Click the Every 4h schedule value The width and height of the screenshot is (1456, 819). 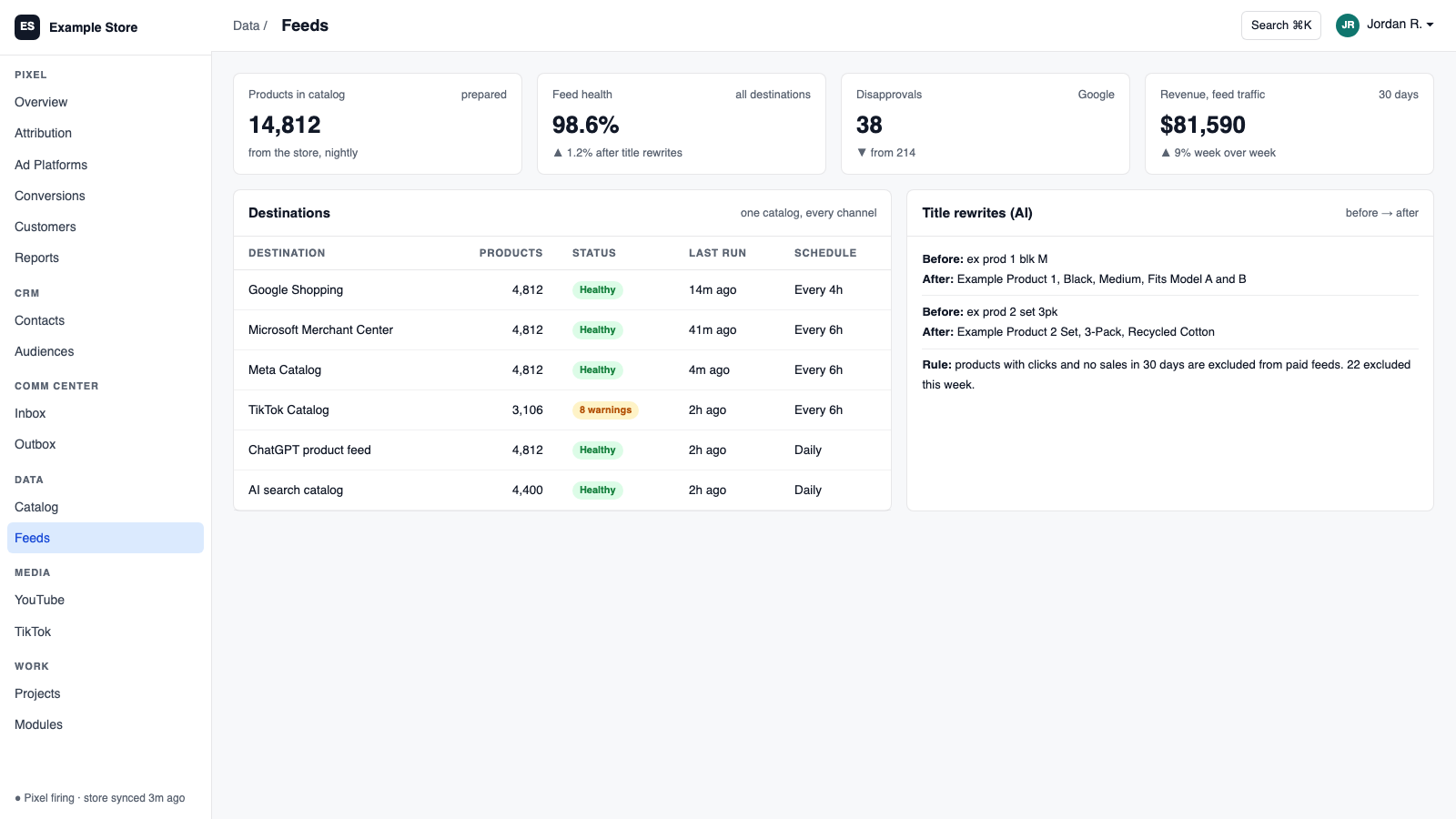tap(818, 290)
